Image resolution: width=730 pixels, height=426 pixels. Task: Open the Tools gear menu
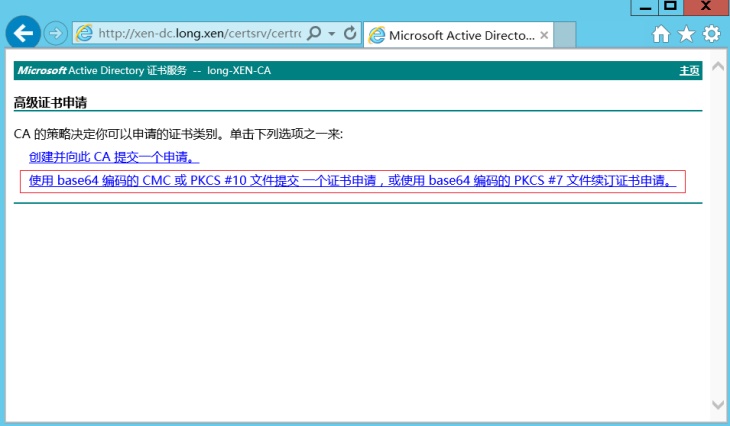click(711, 34)
